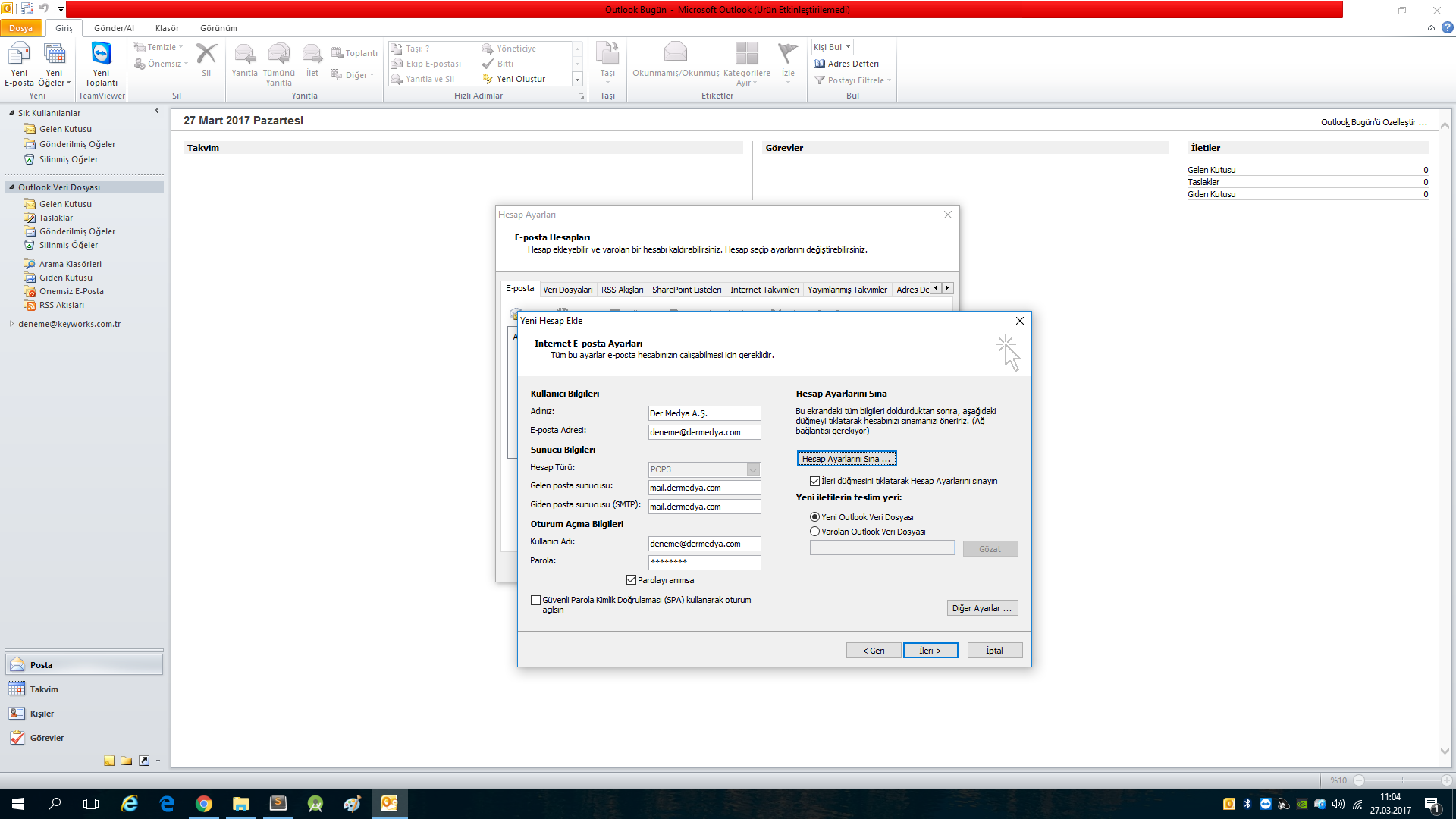Click the İleri > button

tap(930, 651)
